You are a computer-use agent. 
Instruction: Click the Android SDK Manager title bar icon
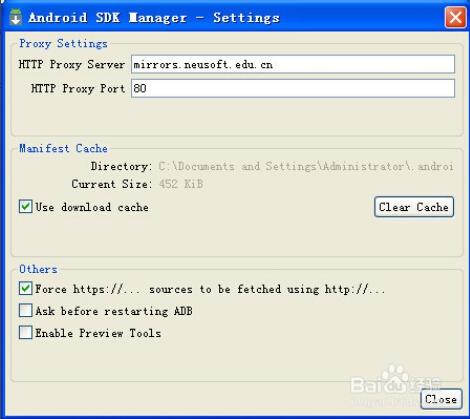[15, 17]
